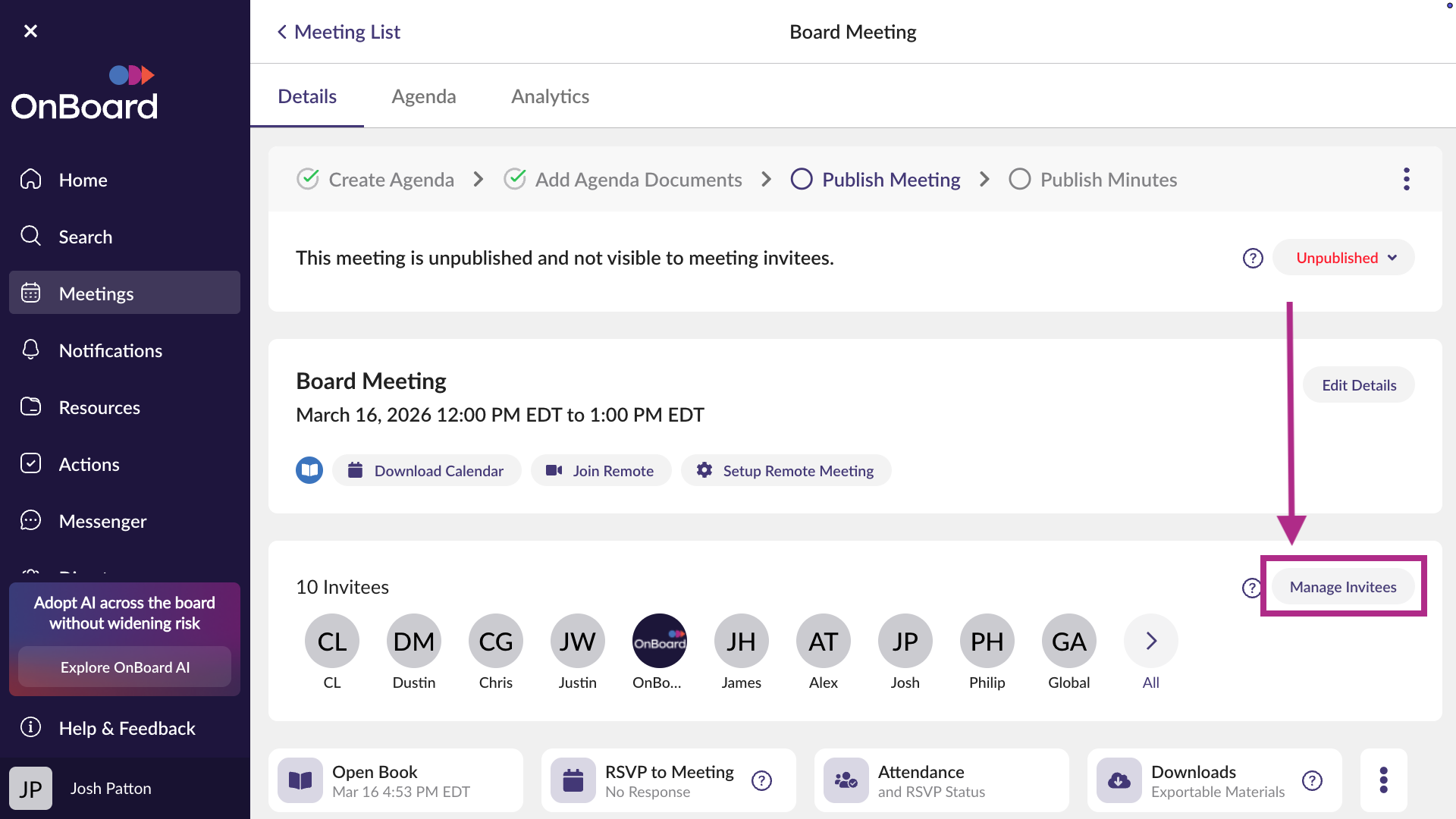Show all invitees with the All arrow
Image resolution: width=1456 pixels, height=819 pixels.
coord(1150,642)
